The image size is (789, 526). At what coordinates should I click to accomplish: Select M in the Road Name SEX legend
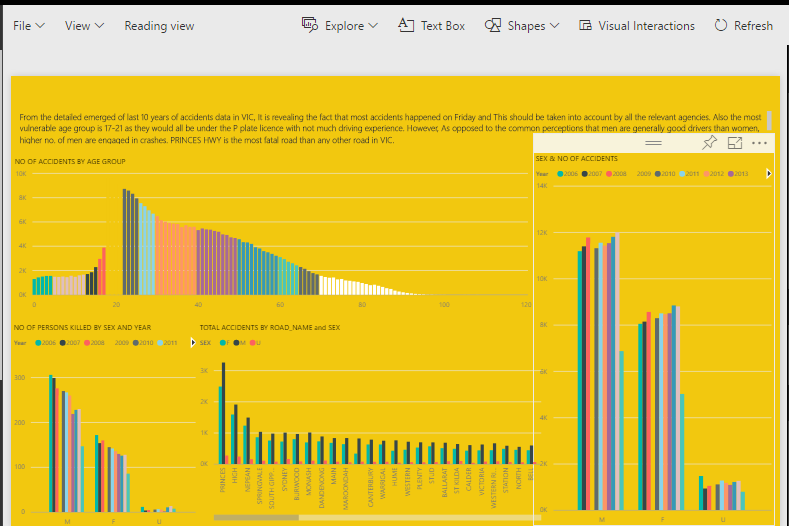click(240, 343)
